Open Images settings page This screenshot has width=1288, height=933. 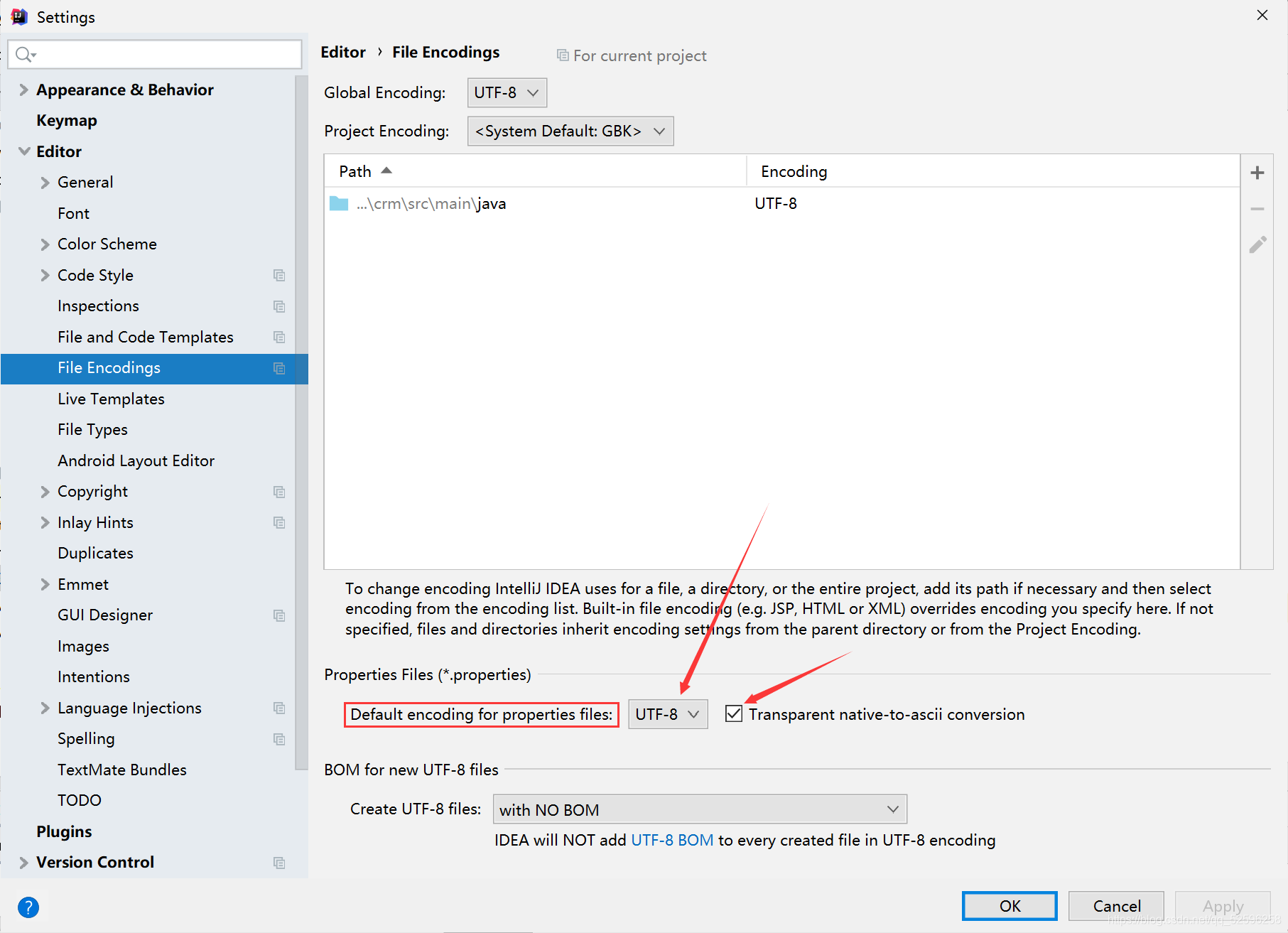83,647
